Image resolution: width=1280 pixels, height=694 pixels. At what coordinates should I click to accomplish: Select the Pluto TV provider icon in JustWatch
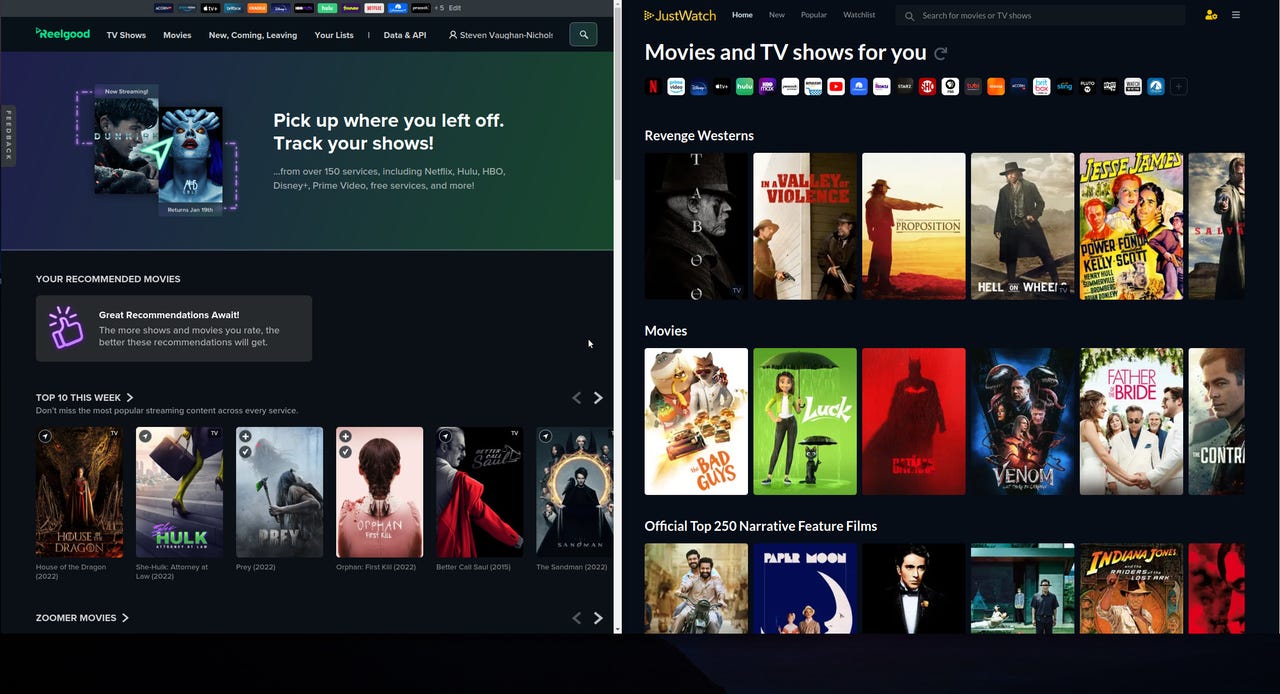coord(1087,86)
